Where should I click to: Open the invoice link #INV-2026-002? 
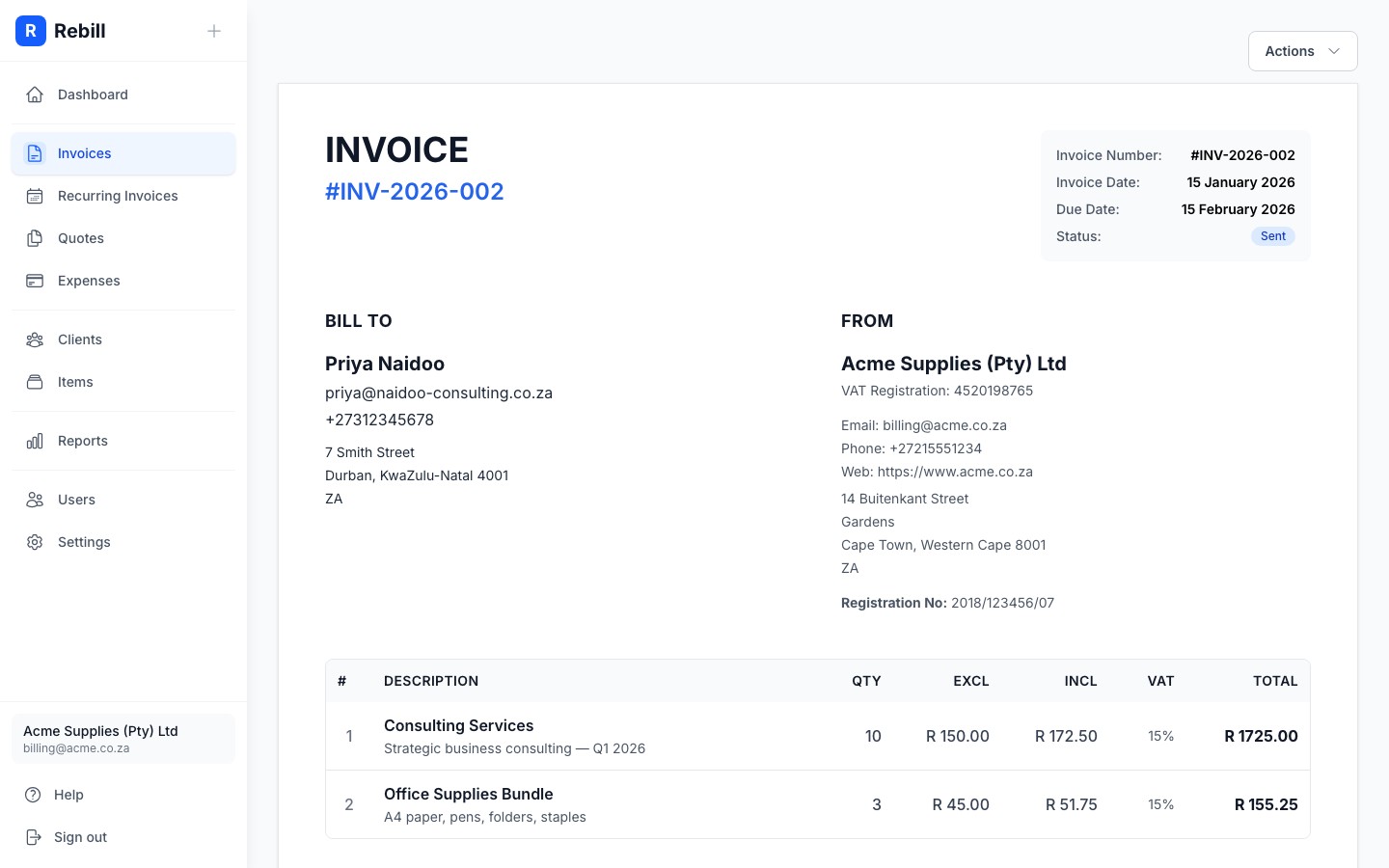414,191
